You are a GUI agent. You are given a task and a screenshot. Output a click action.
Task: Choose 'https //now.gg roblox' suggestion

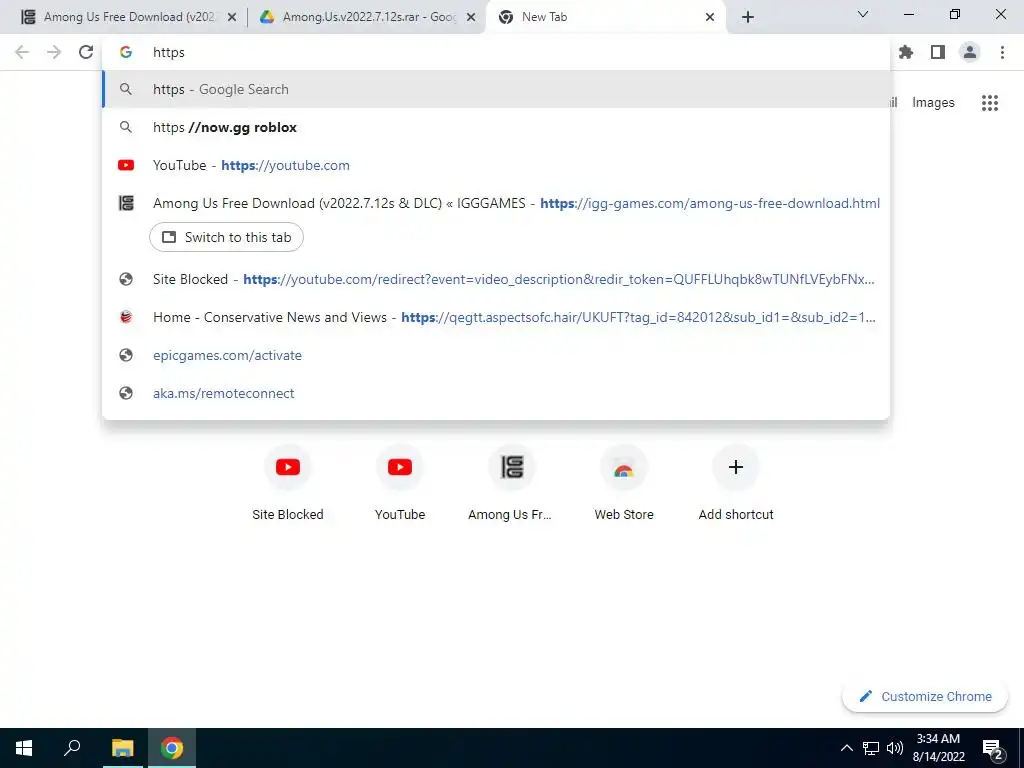click(x=496, y=127)
